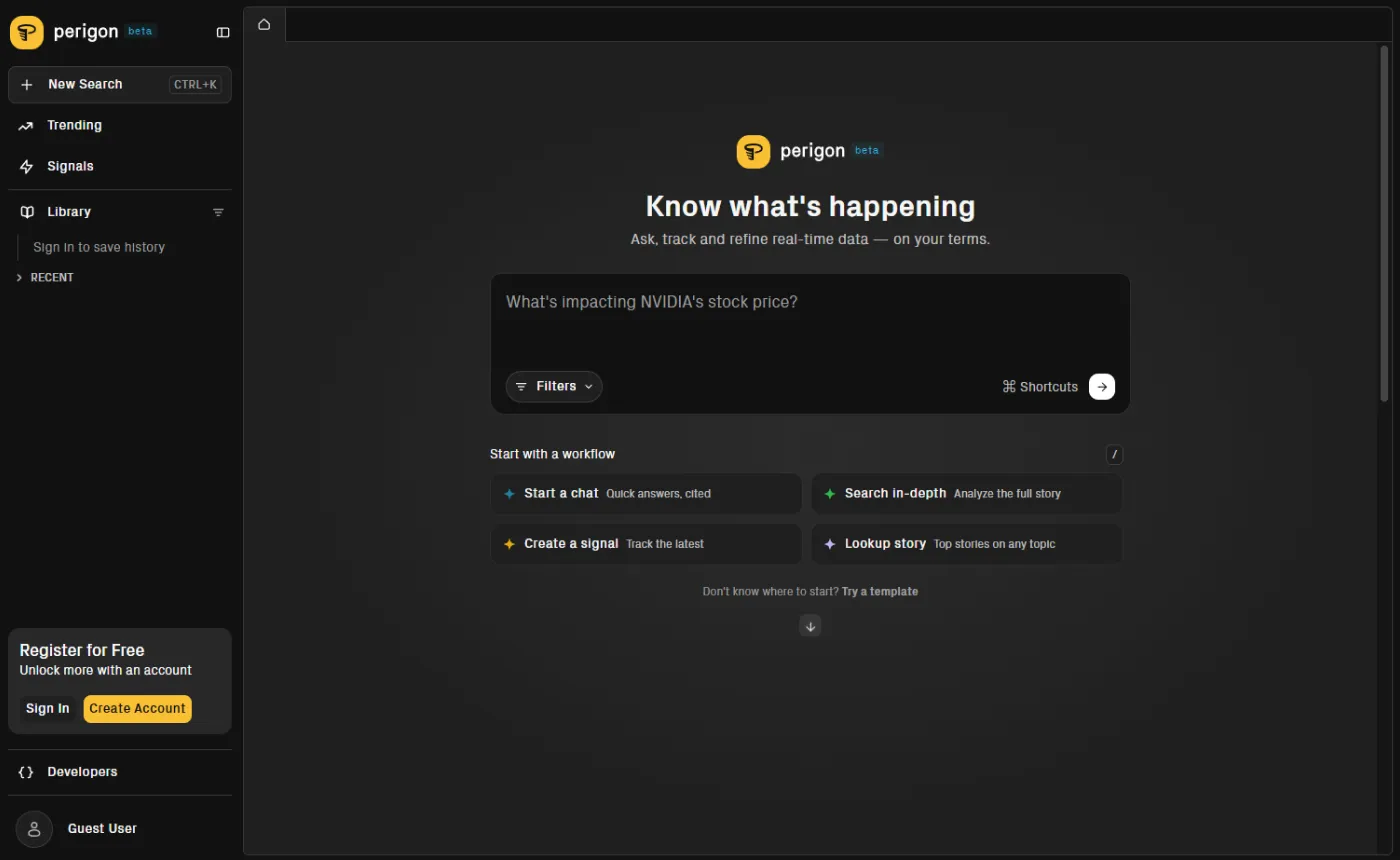Click the down arrow below templates
This screenshot has width=1400, height=860.
[x=811, y=626]
